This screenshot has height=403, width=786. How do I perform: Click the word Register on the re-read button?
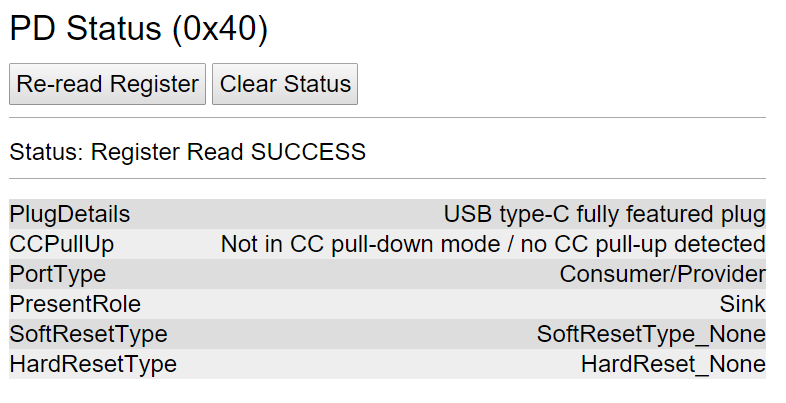pos(154,84)
